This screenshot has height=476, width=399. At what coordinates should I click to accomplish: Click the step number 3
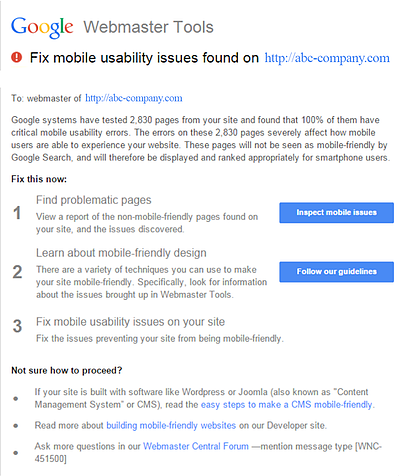pyautogui.click(x=17, y=326)
